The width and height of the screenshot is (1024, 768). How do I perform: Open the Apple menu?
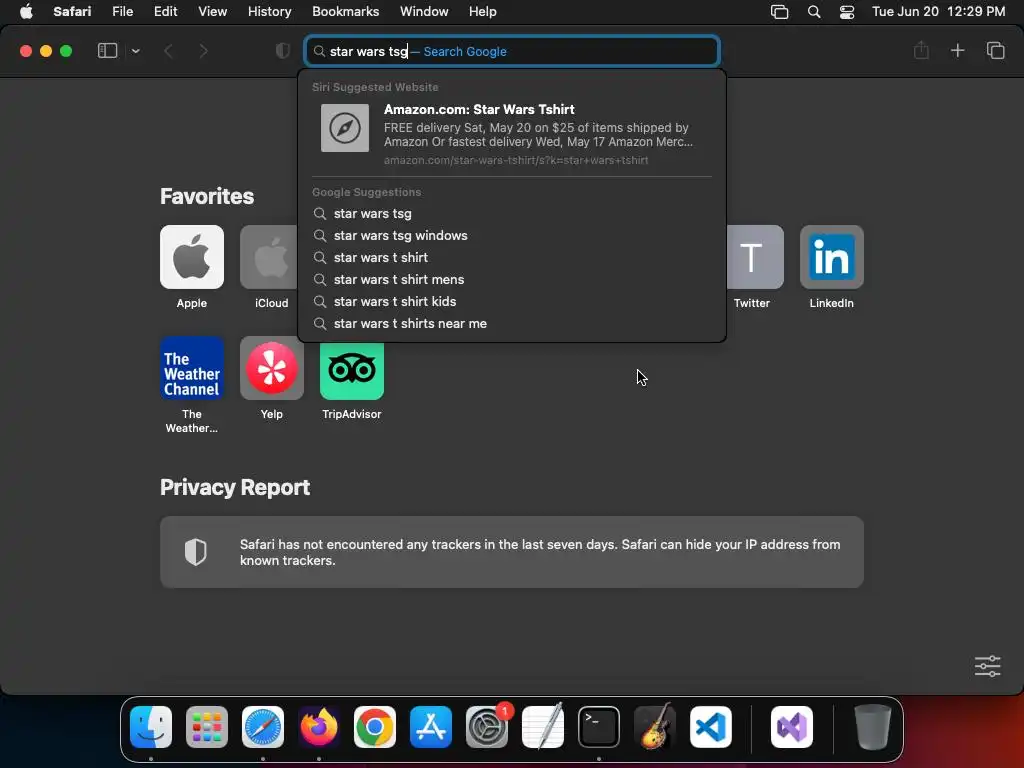pyautogui.click(x=26, y=12)
